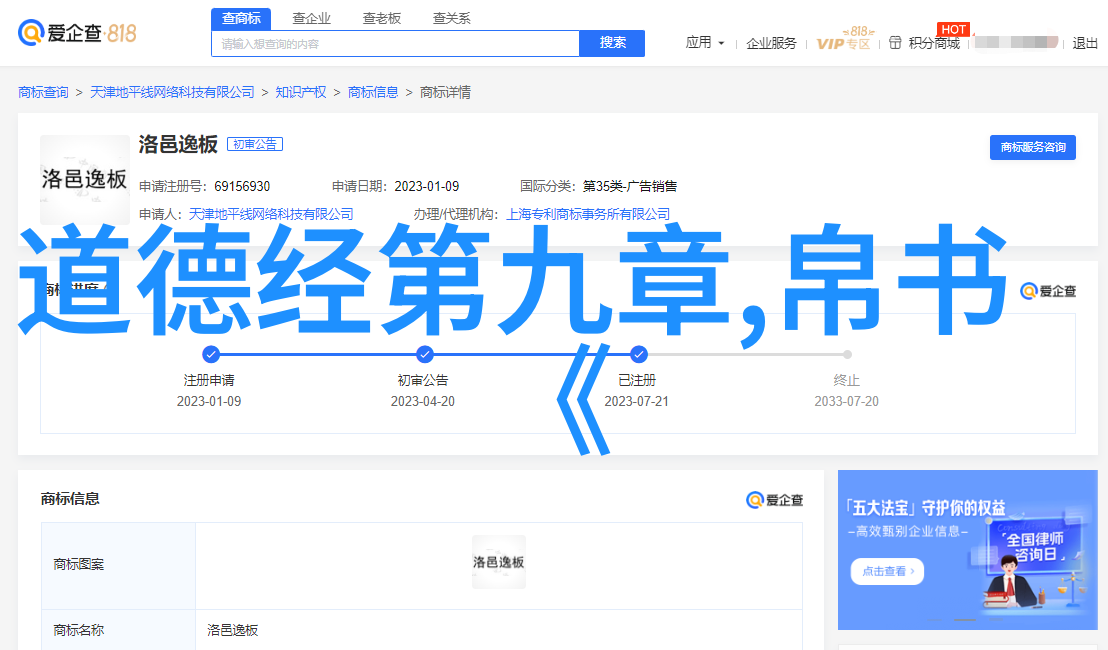The height and width of the screenshot is (650, 1108).
Task: Click the 商标名称 table label
Action: (78, 630)
